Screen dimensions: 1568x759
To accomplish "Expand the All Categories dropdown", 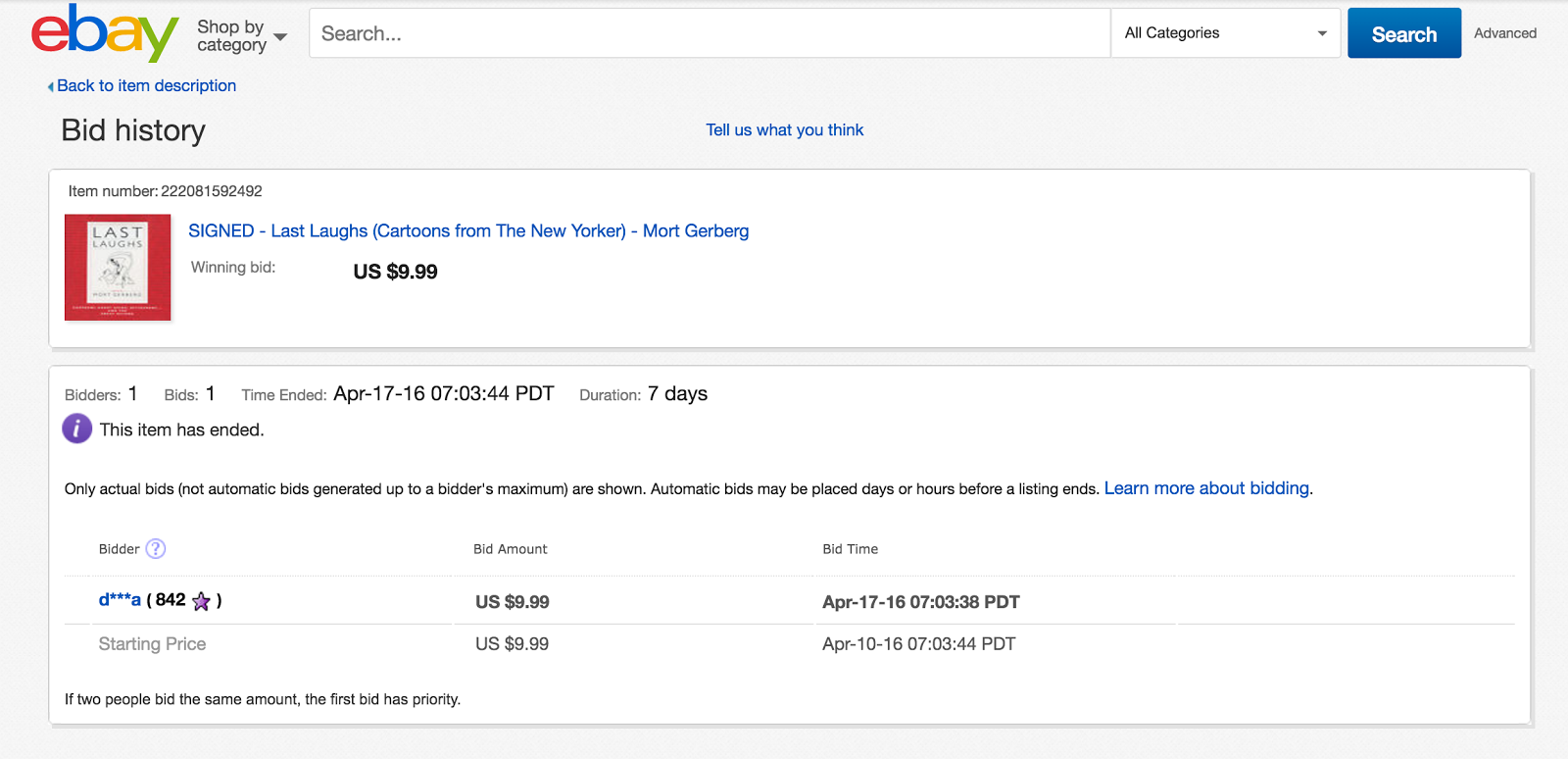I will (1225, 33).
